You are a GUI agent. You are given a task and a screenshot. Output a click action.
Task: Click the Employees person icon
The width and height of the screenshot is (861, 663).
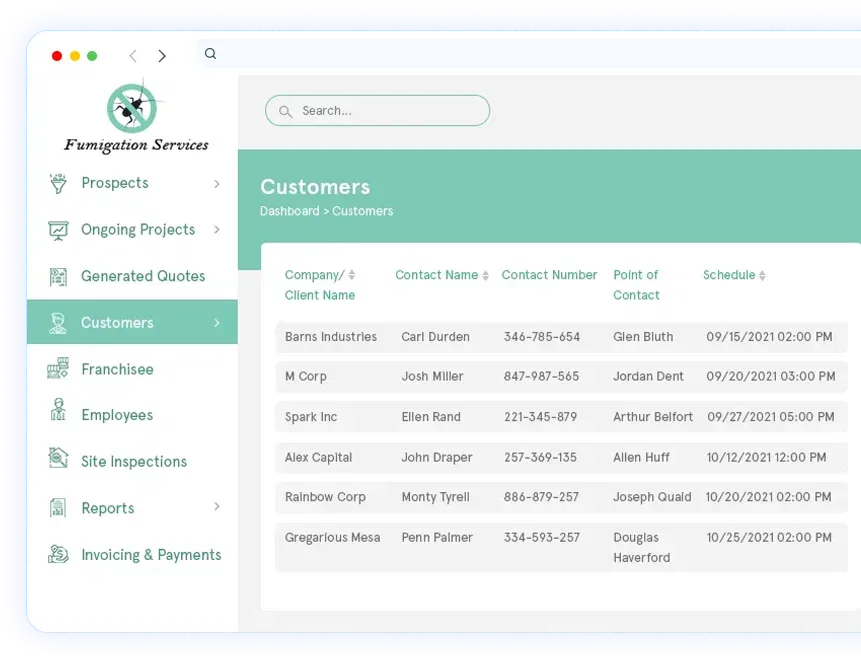(58, 414)
